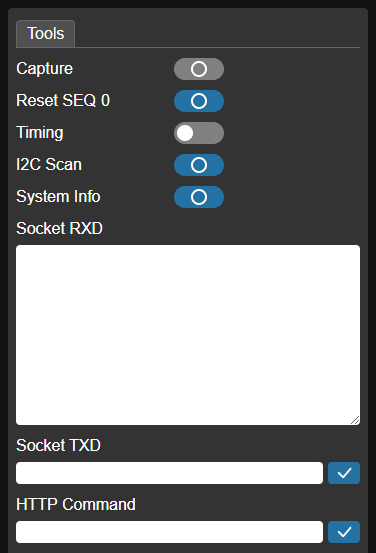Click the System Info label

pos(58,197)
